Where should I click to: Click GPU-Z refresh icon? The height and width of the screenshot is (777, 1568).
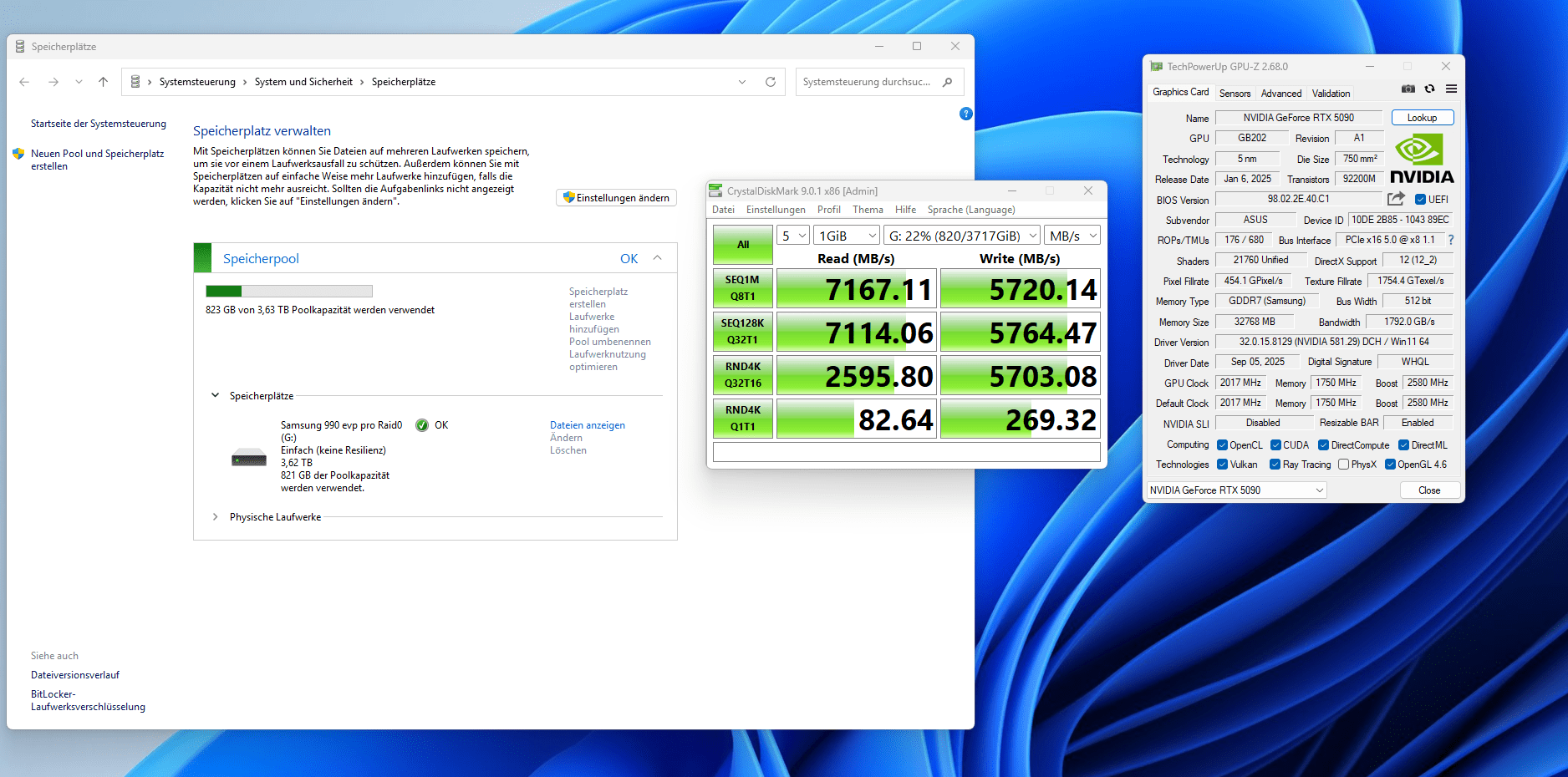click(x=1430, y=89)
